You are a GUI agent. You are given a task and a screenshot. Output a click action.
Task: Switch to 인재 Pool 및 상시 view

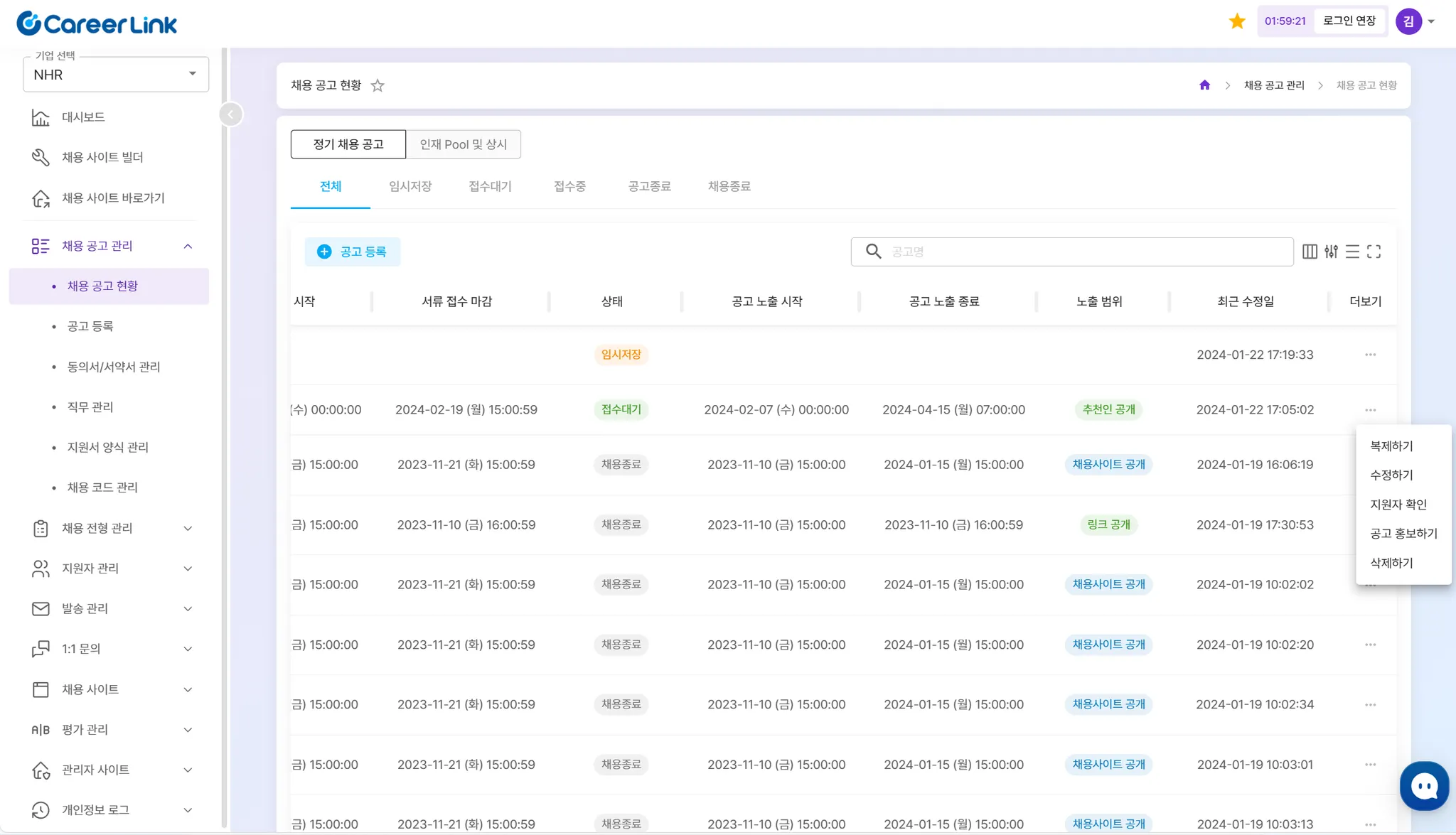click(x=463, y=144)
